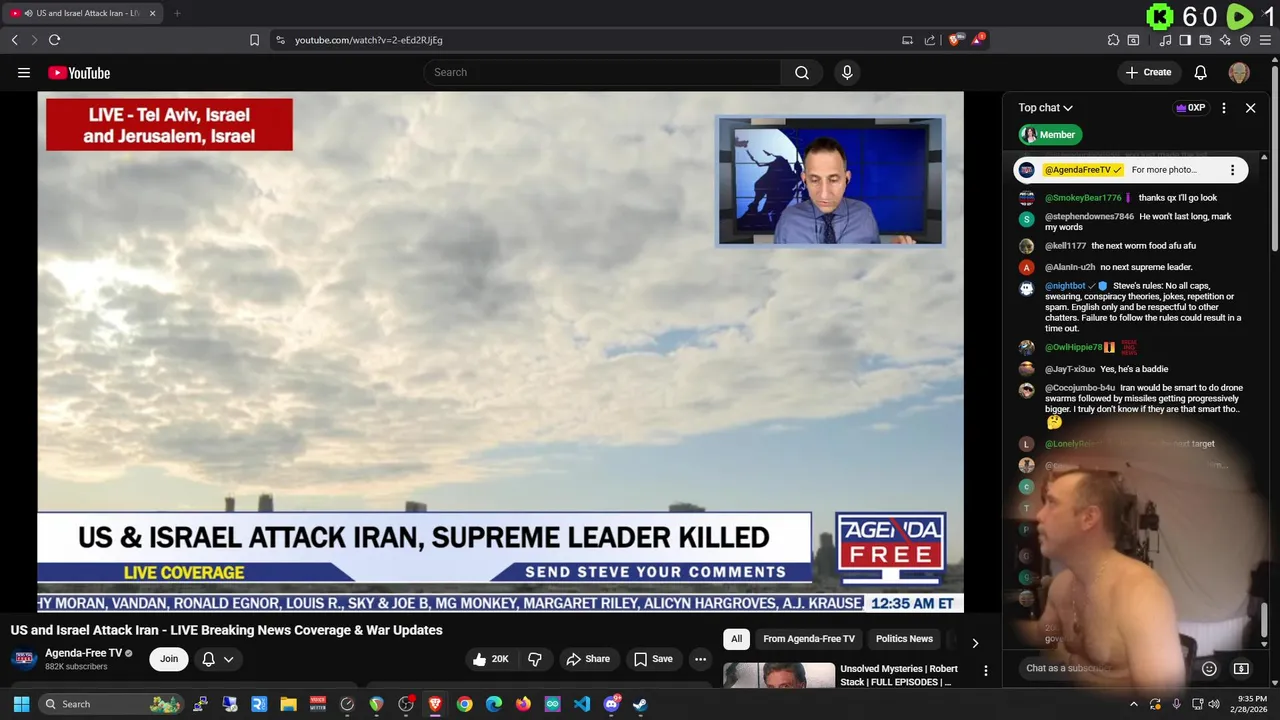Open Discord from the taskbar
The width and height of the screenshot is (1280, 720).
tap(611, 704)
